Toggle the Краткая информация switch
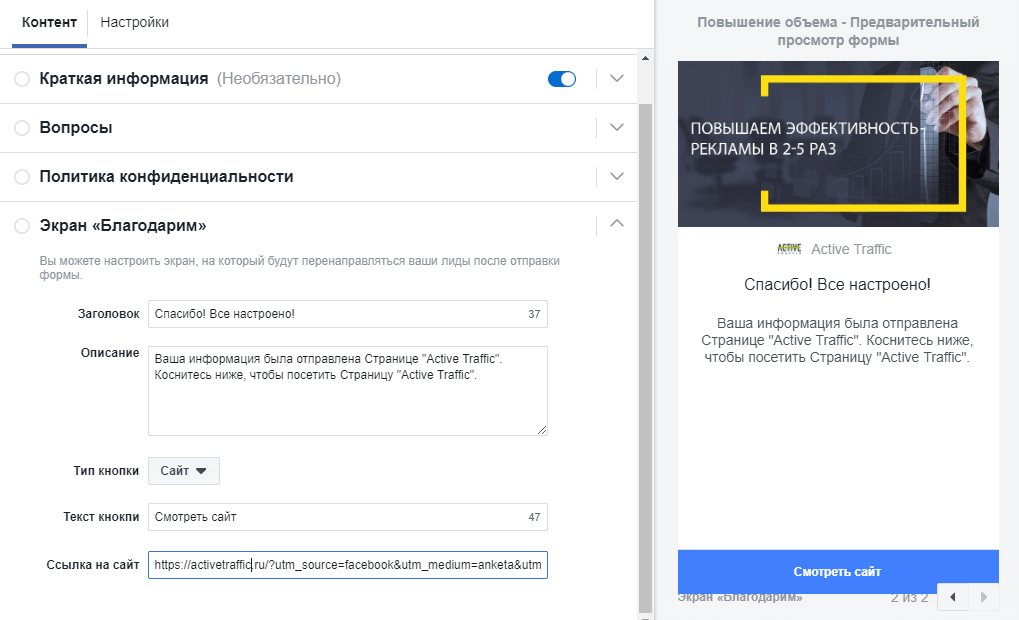The height and width of the screenshot is (620, 1019). [562, 79]
